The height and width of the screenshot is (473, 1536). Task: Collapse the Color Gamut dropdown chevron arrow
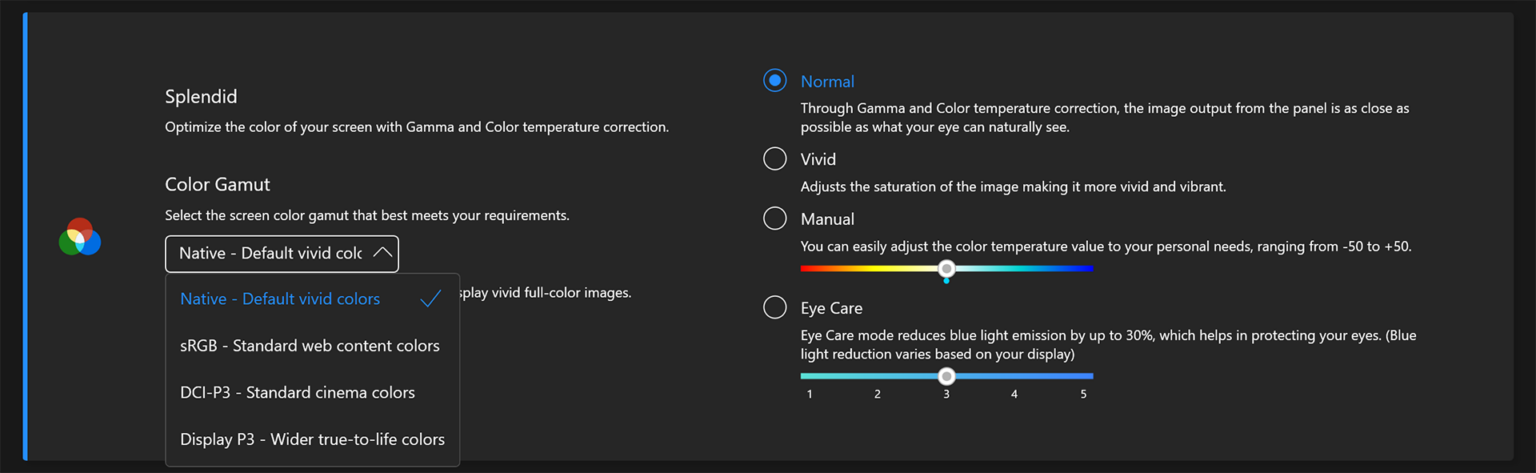click(382, 253)
